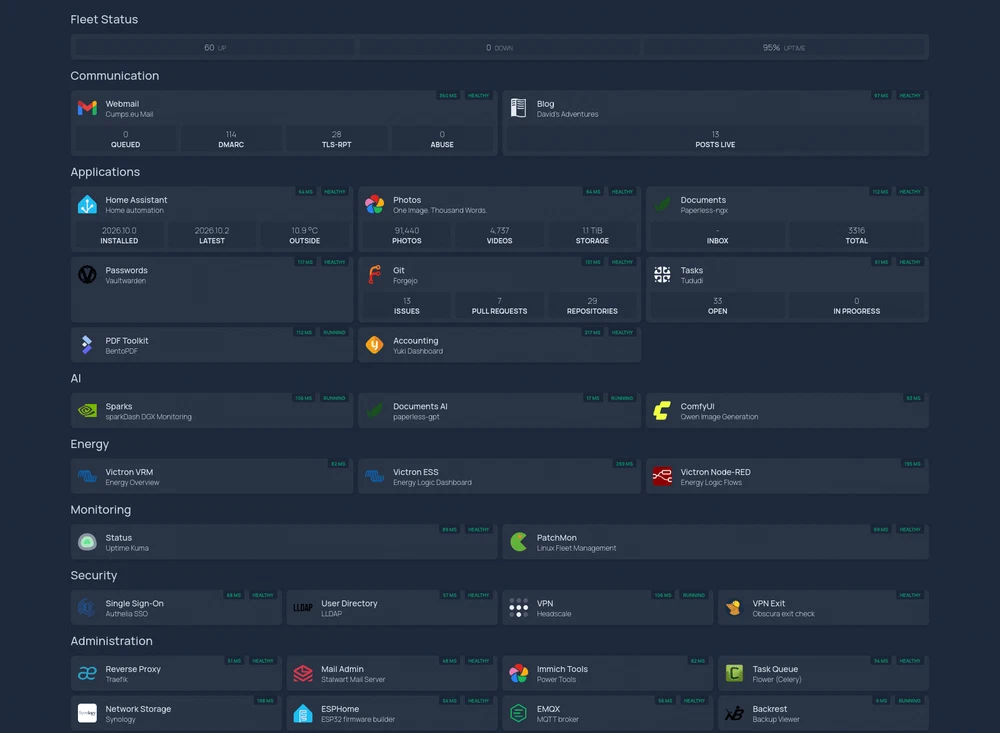This screenshot has width=1000, height=733.
Task: Click the Backrest Backup Viewer icon
Action: (734, 713)
